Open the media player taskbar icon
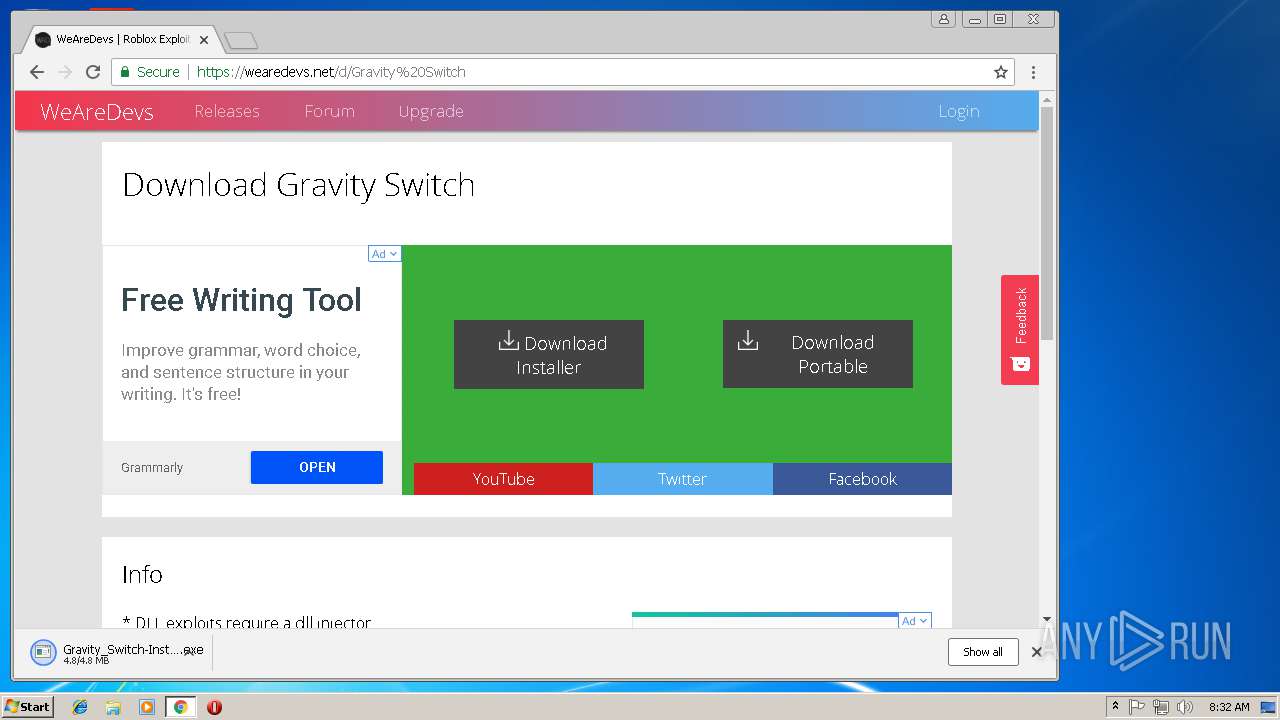1280x720 pixels. pos(147,707)
